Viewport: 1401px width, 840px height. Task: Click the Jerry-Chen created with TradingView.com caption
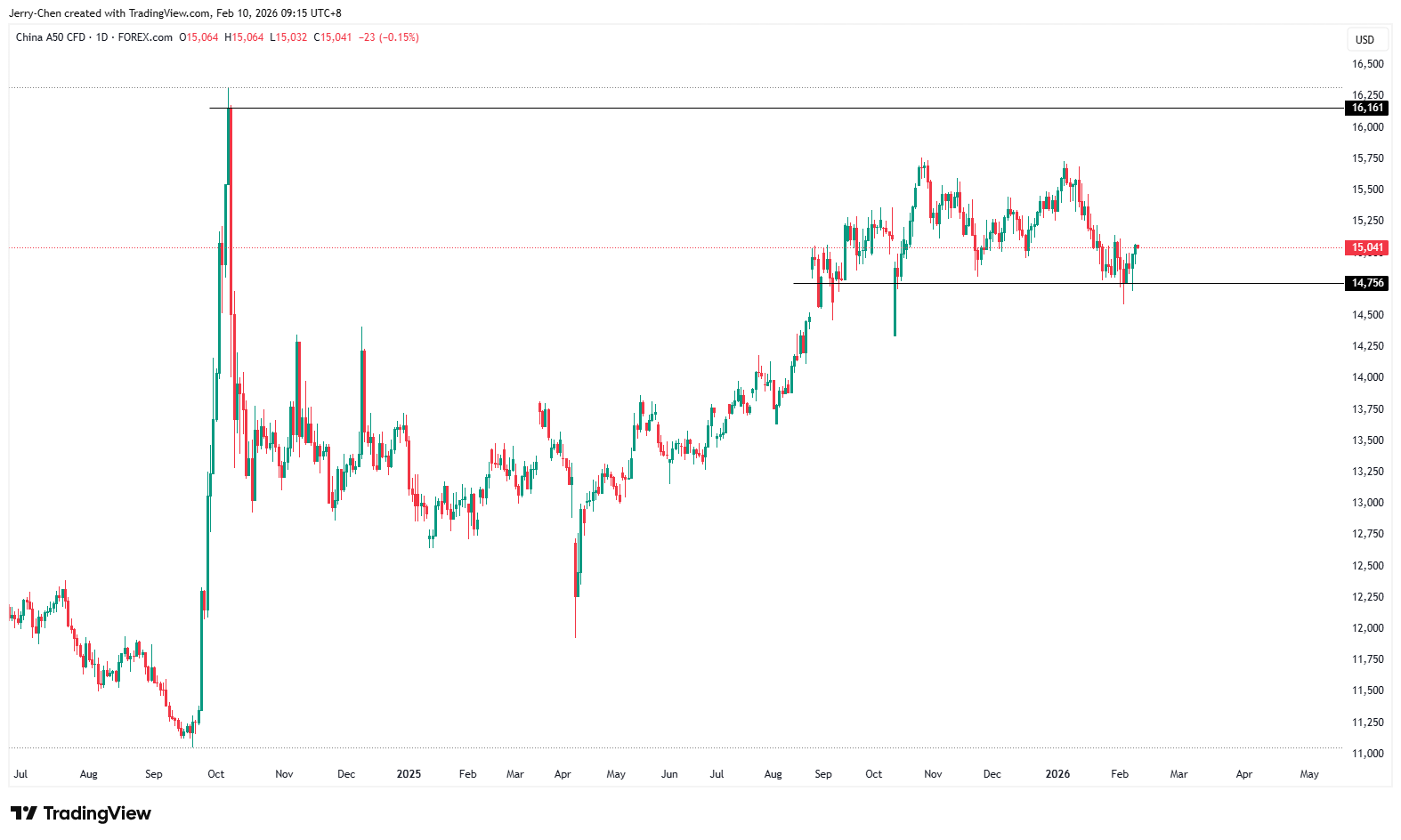174,13
